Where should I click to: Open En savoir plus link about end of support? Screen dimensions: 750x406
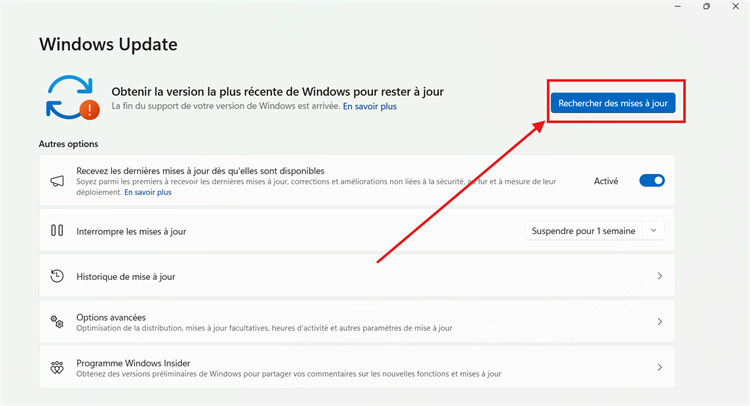click(x=370, y=106)
